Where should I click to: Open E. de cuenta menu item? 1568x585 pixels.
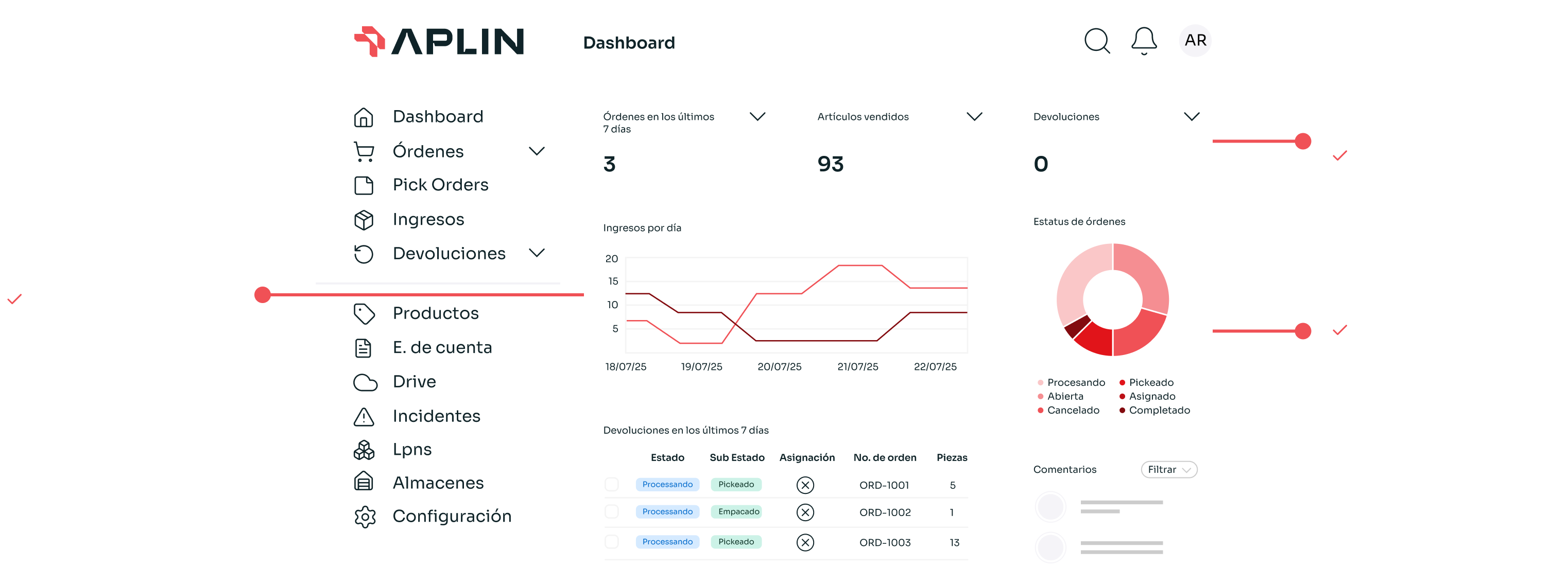point(442,347)
